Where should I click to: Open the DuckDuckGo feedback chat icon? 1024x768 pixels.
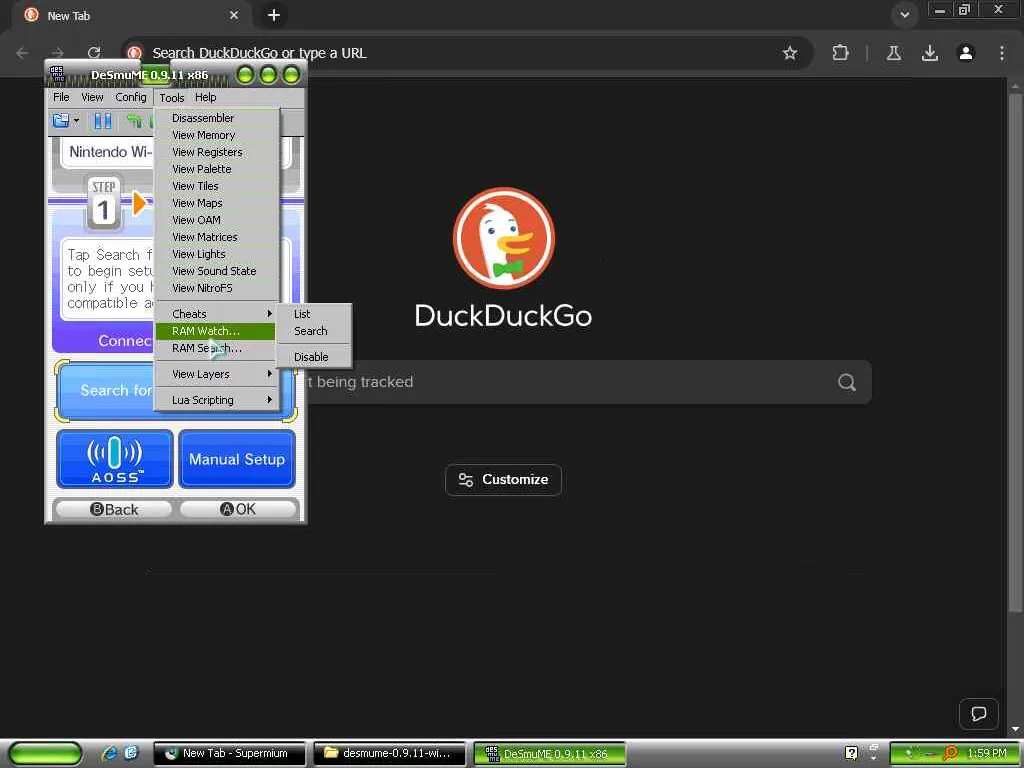tap(978, 714)
